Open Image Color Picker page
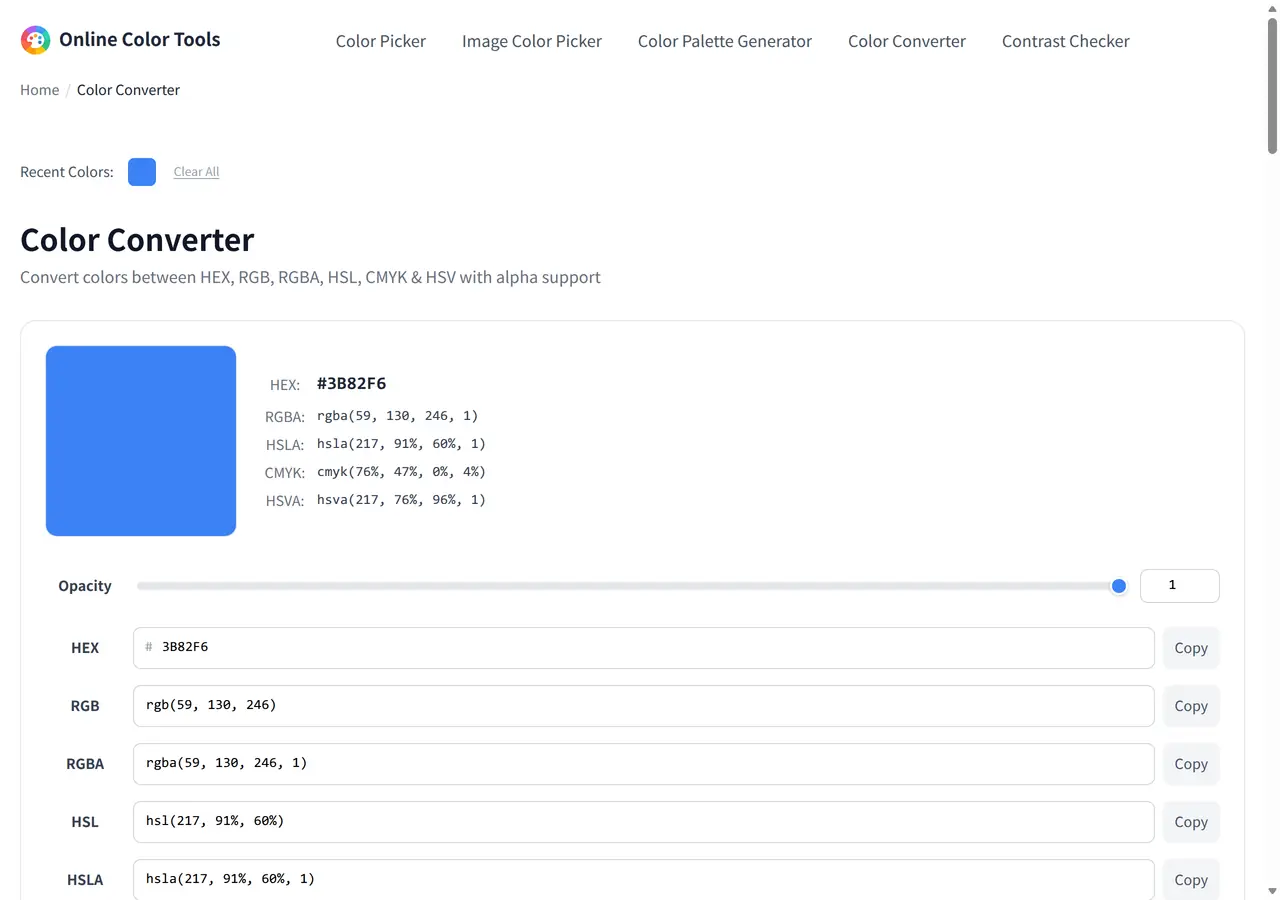 pos(532,41)
